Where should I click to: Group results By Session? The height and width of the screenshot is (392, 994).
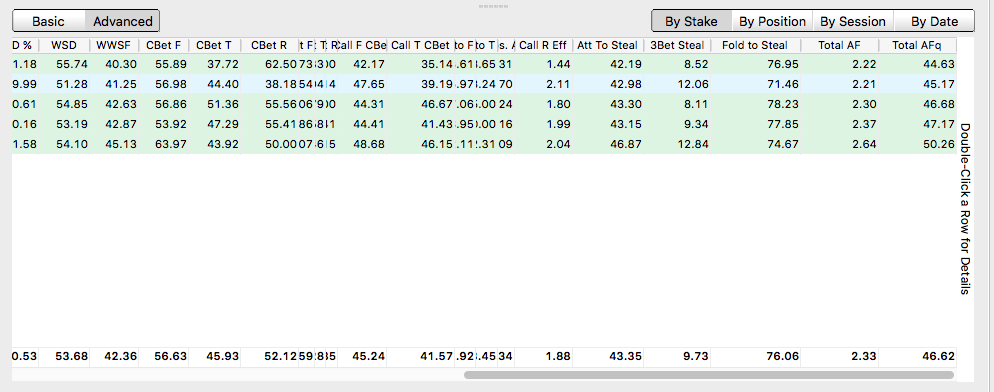(x=853, y=21)
